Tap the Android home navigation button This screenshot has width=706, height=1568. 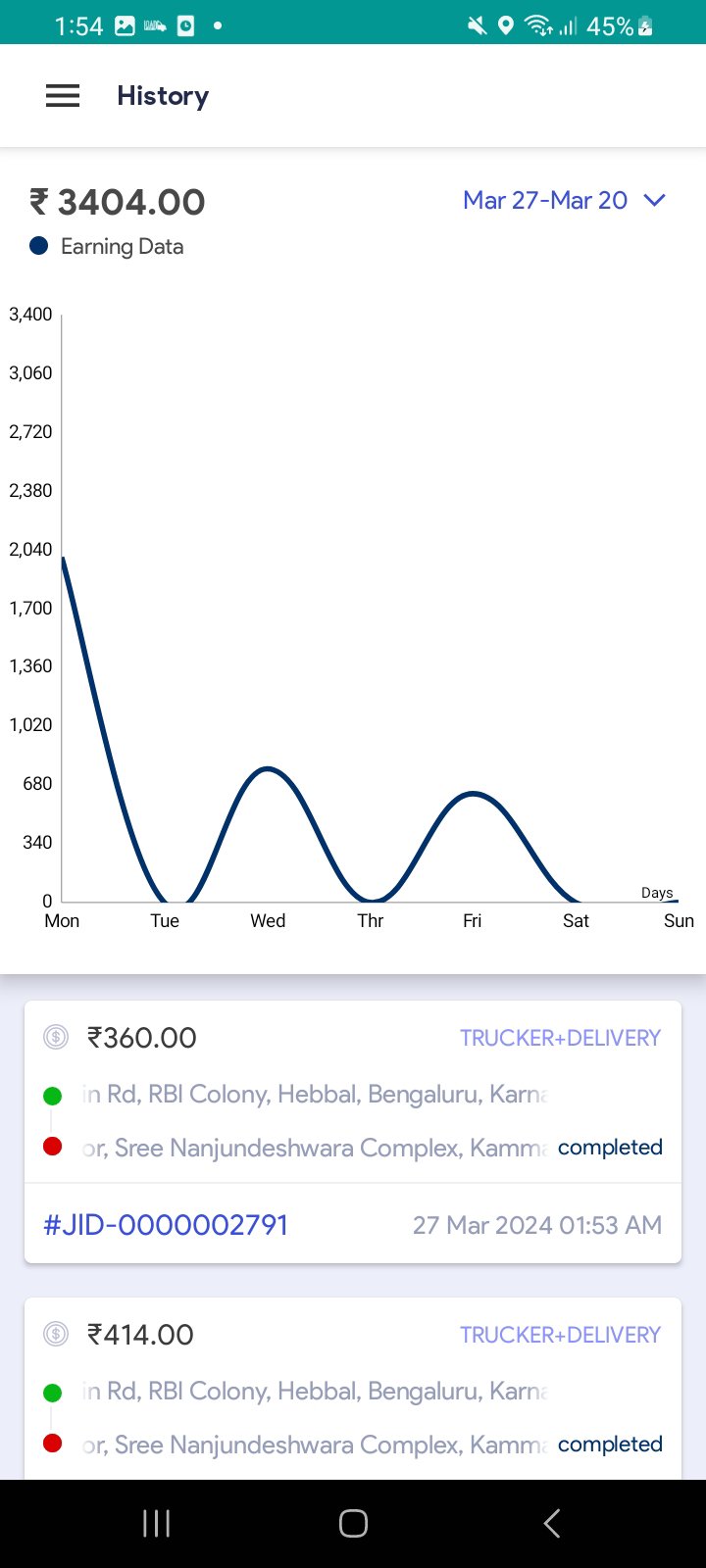353,1523
